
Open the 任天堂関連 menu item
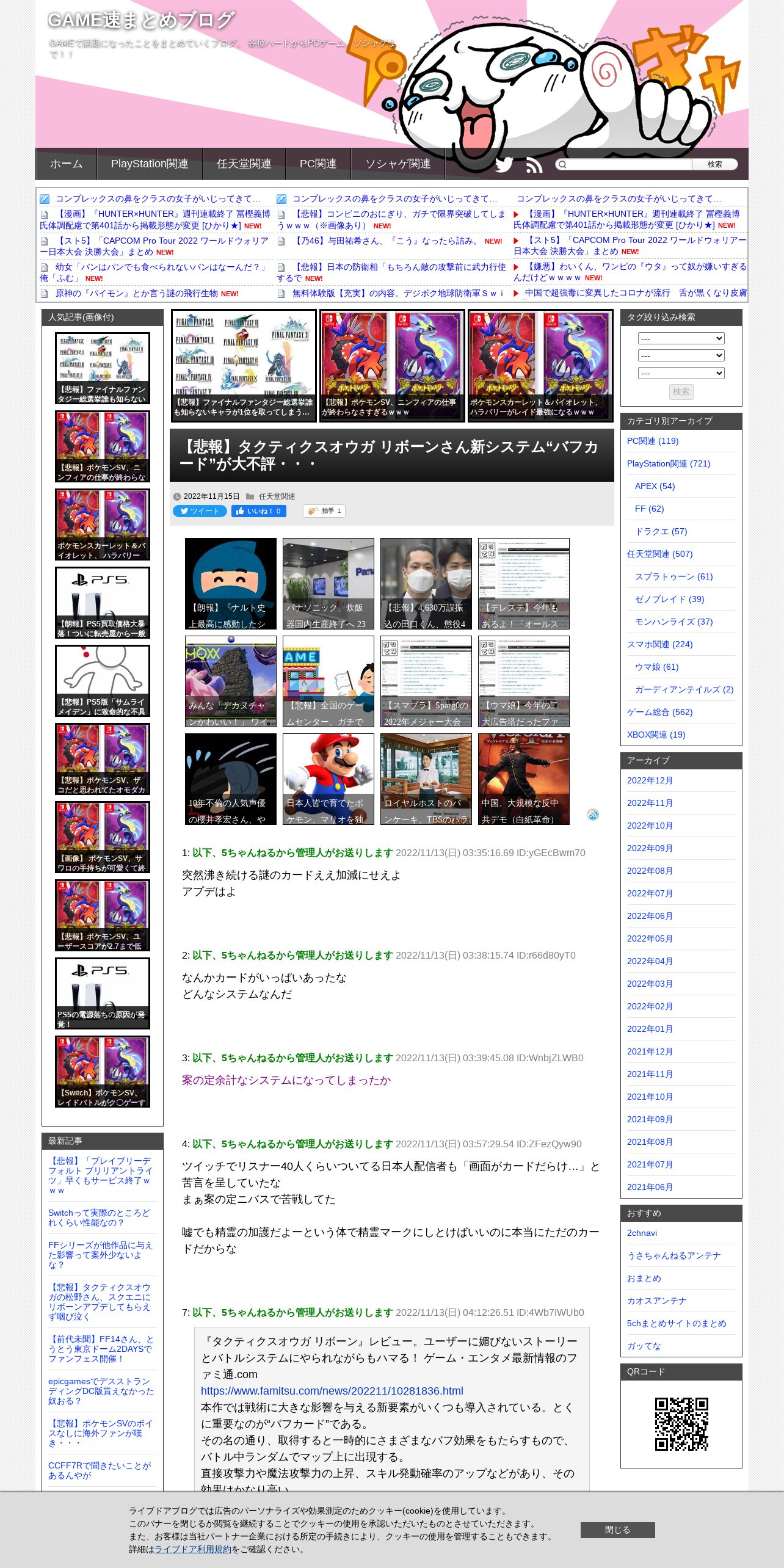click(244, 164)
